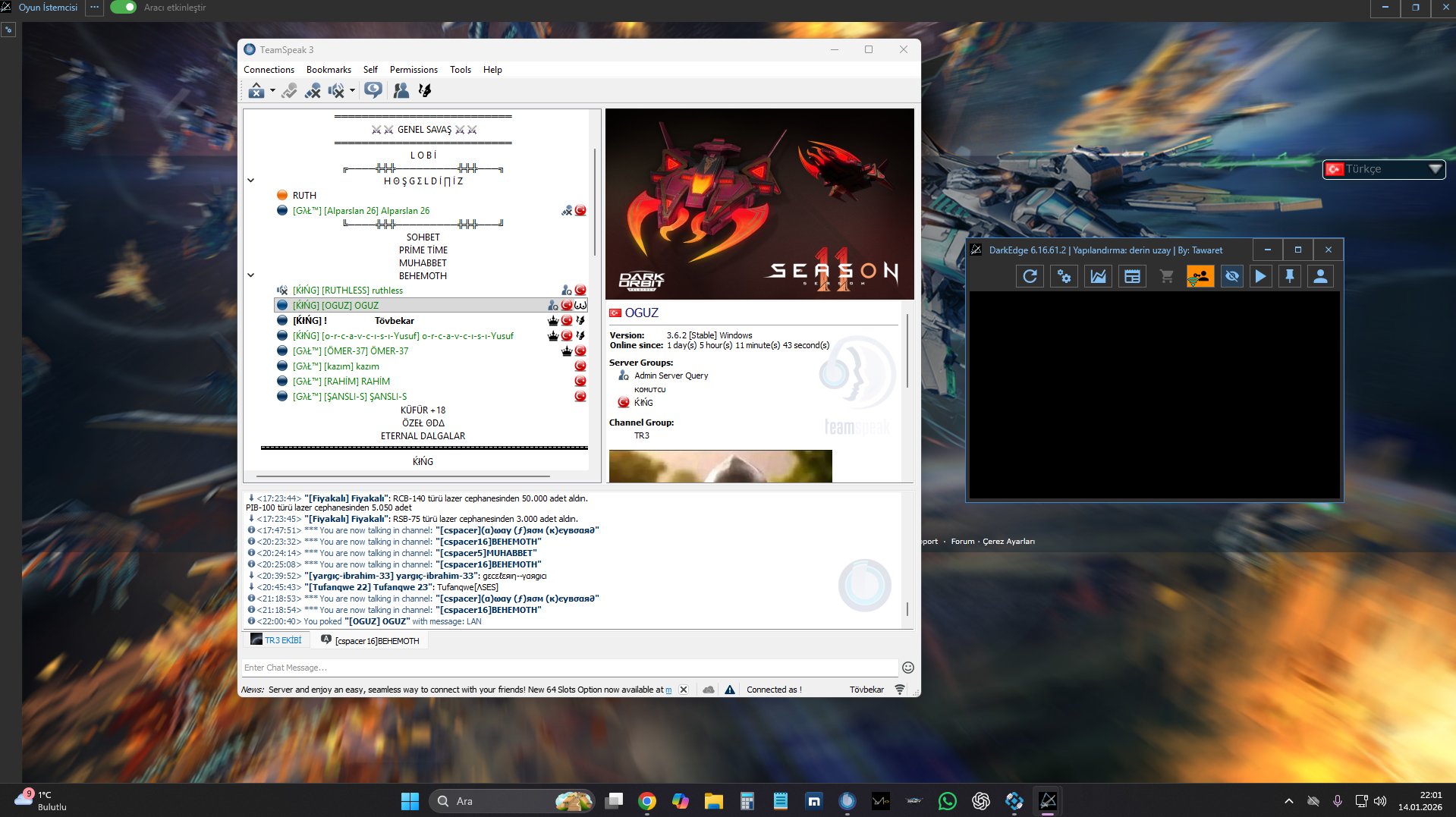Collapse the BEHEMOTH channel expander
This screenshot has height=817, width=1456.
coord(250,275)
